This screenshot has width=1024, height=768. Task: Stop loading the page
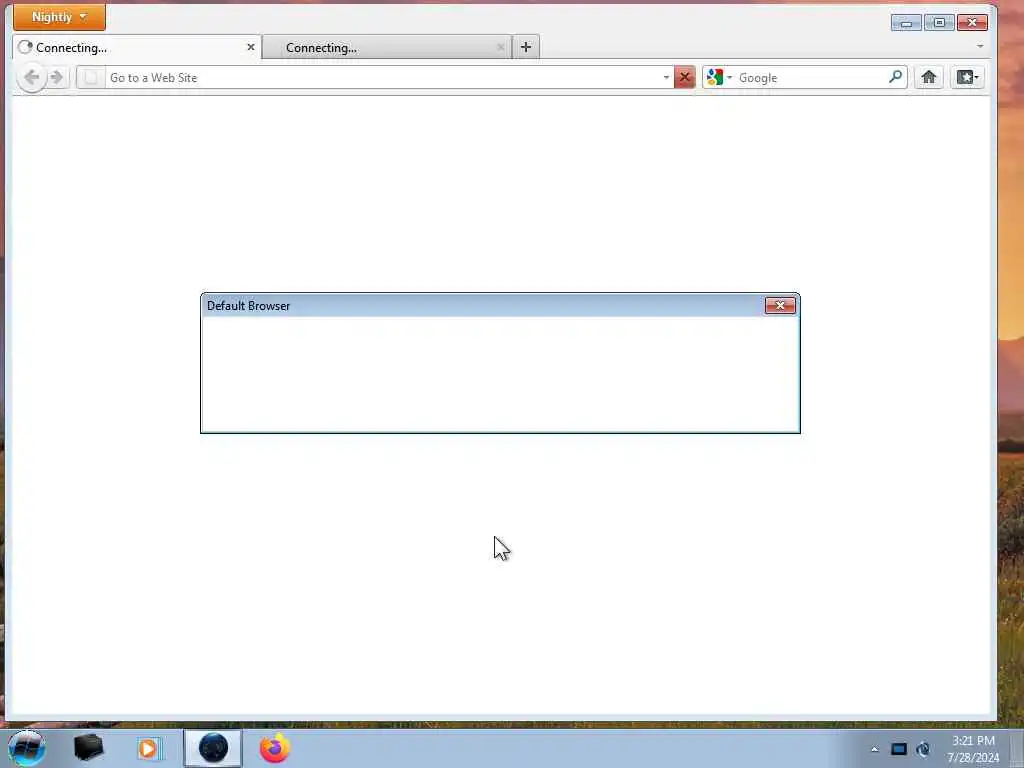tap(684, 78)
